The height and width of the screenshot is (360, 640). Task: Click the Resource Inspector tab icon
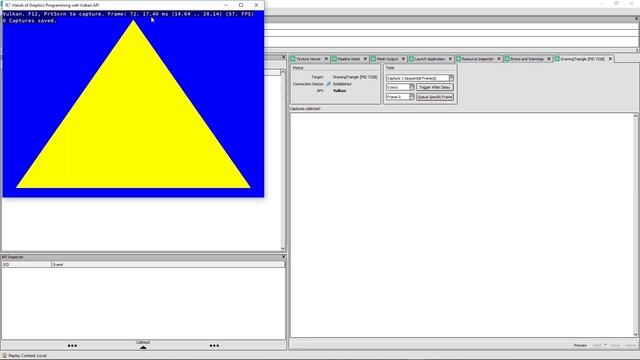click(x=458, y=59)
